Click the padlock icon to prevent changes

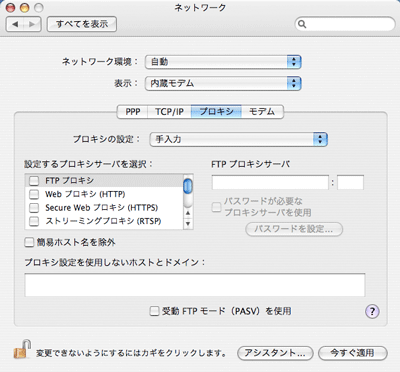click(22, 350)
